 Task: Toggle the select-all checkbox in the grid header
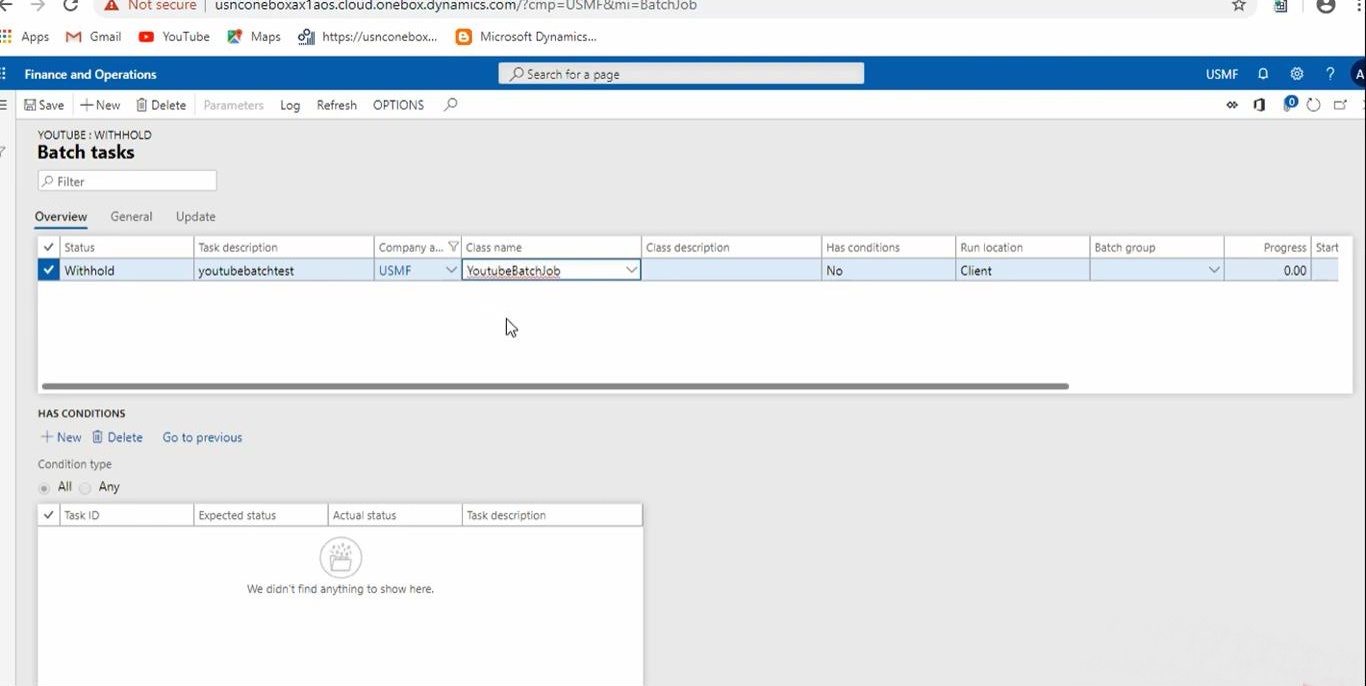[48, 247]
